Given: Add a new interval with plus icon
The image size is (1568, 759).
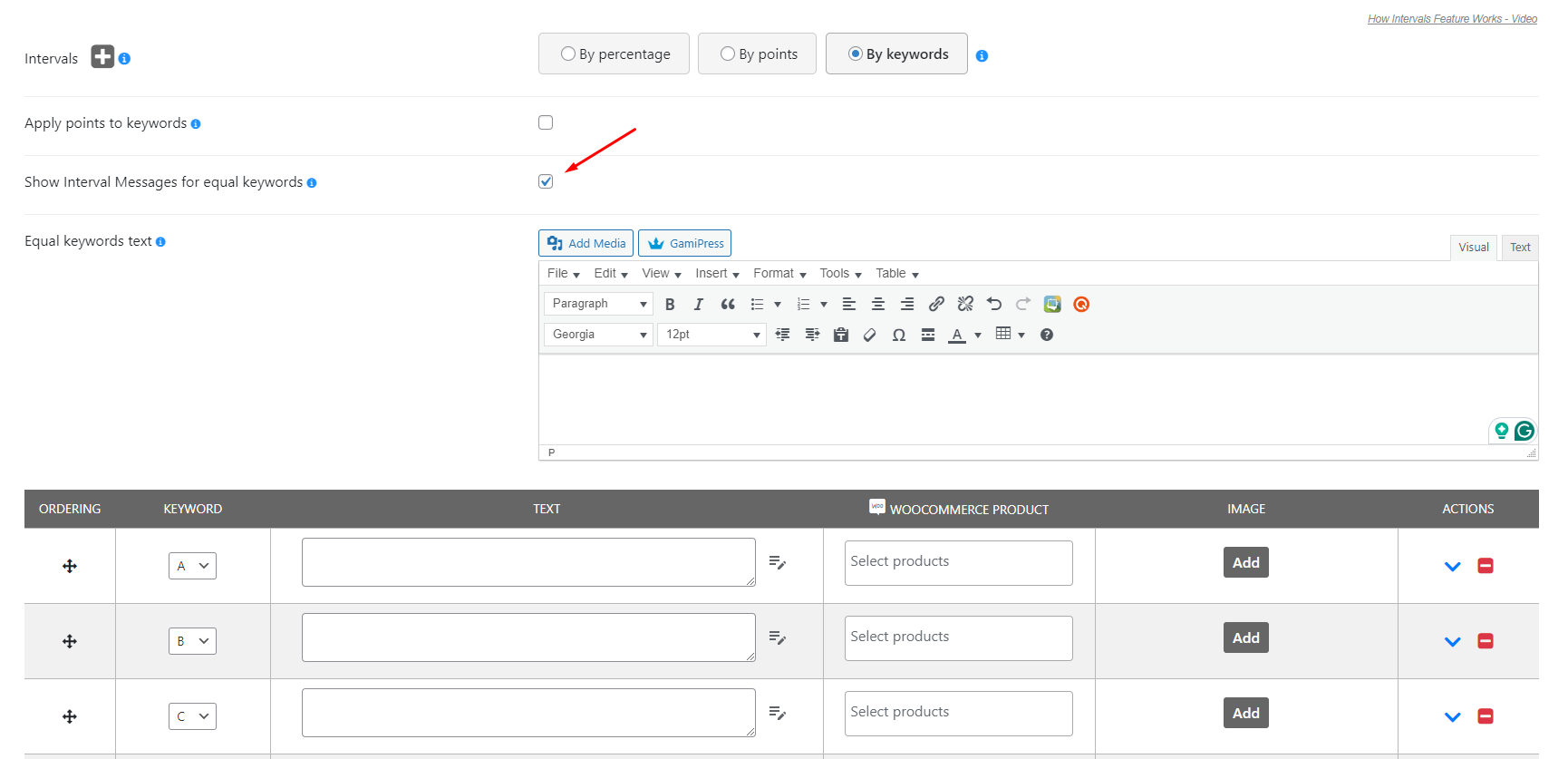Looking at the screenshot, I should coord(102,56).
